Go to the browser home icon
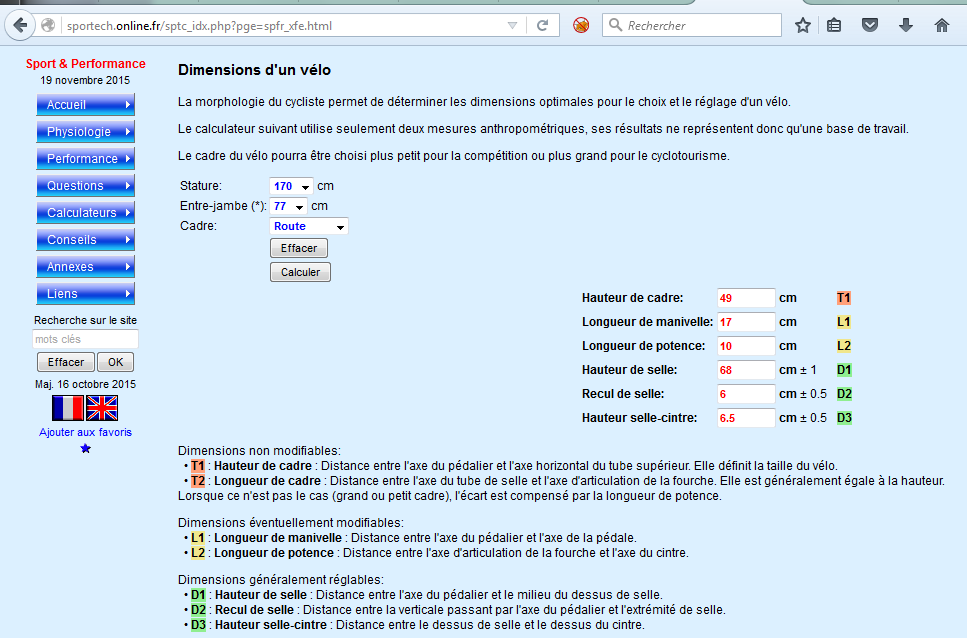 tap(942, 25)
